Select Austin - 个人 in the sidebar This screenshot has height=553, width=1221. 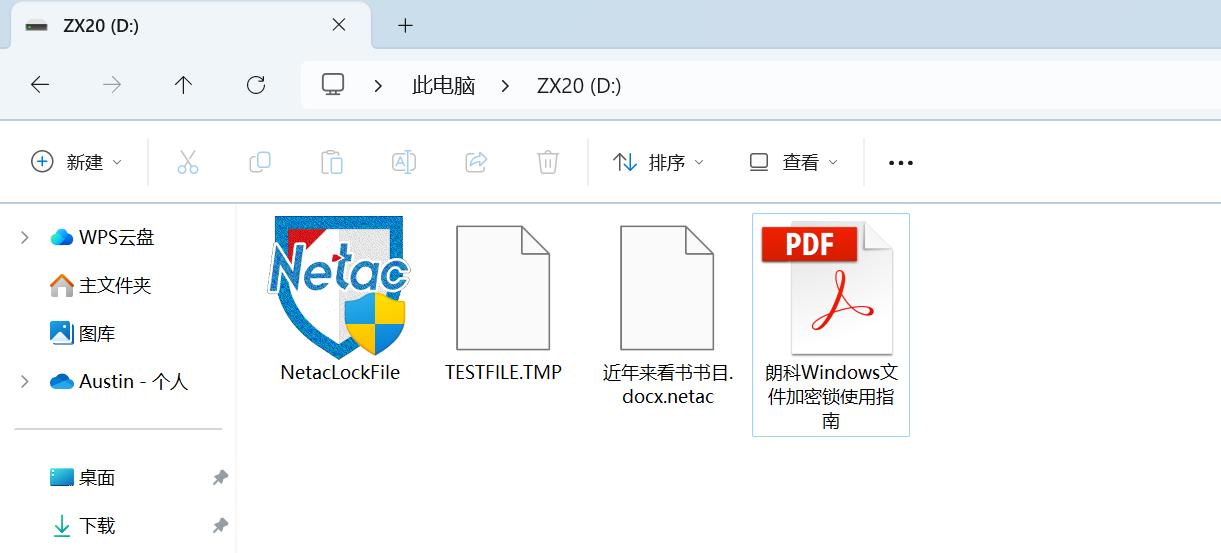click(x=134, y=381)
